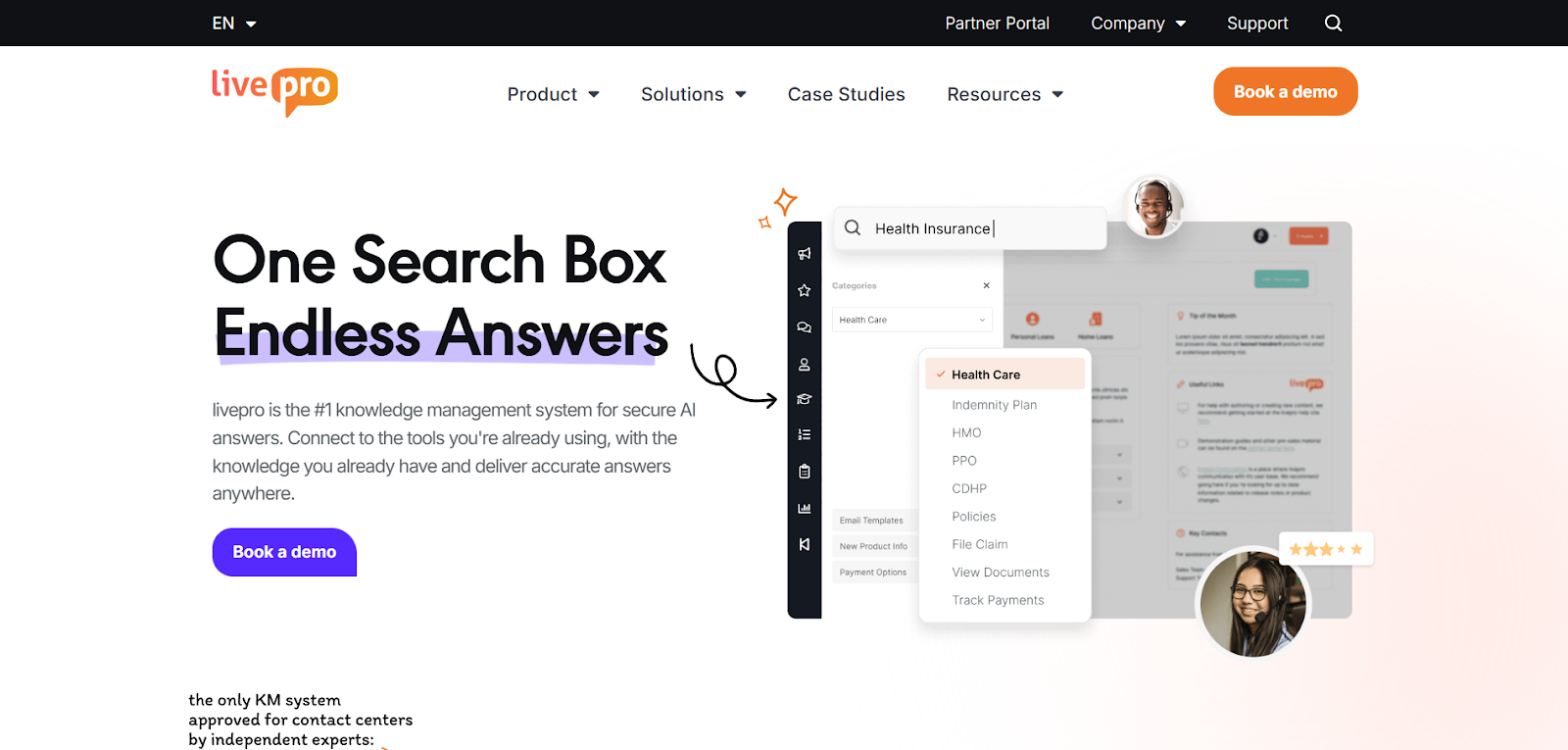Viewport: 1568px width, 750px height.
Task: Click the chat bubbles icon in dark sidebar
Action: (805, 327)
